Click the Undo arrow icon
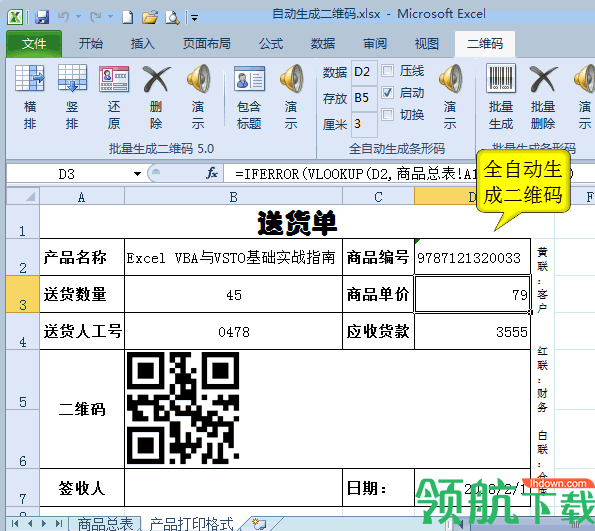595x531 pixels. 63,17
